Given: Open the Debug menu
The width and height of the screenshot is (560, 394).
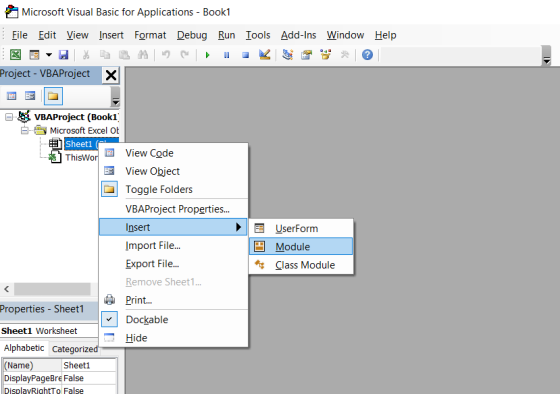Looking at the screenshot, I should (192, 35).
